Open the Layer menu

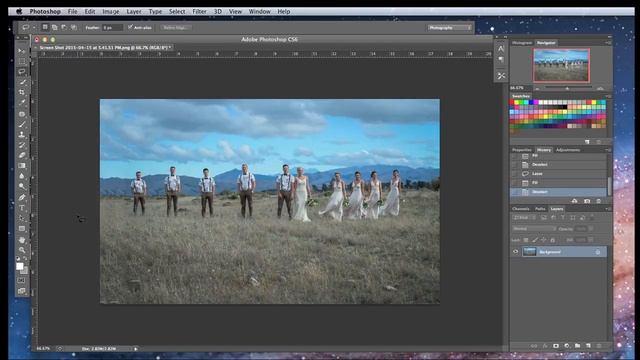coord(133,11)
